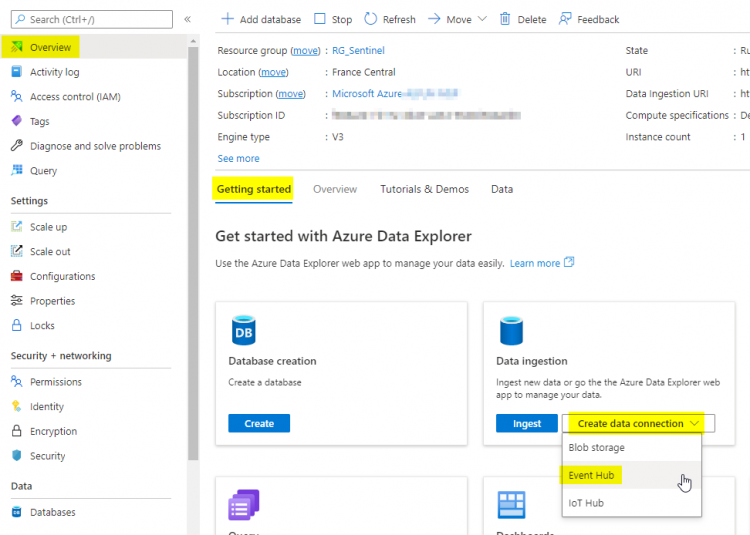Click the Refresh circular arrow icon
Image resolution: width=750 pixels, height=535 pixels.
pyautogui.click(x=371, y=19)
